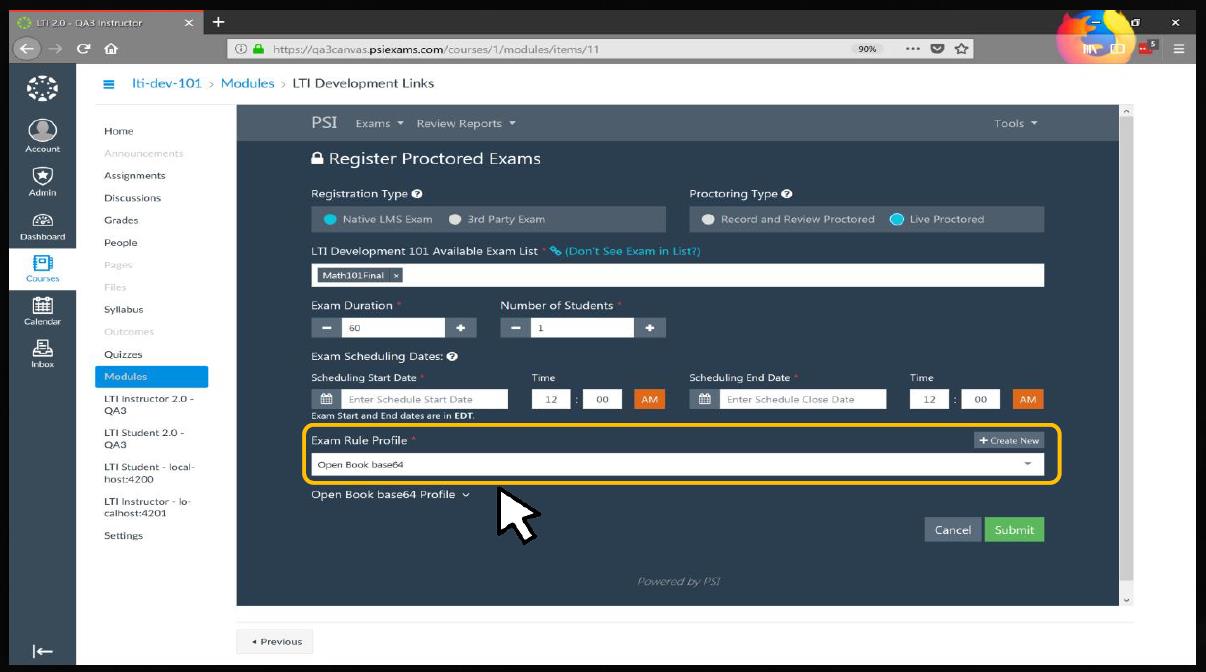Click the green Submit button
1206x672 pixels.
pos(1013,530)
